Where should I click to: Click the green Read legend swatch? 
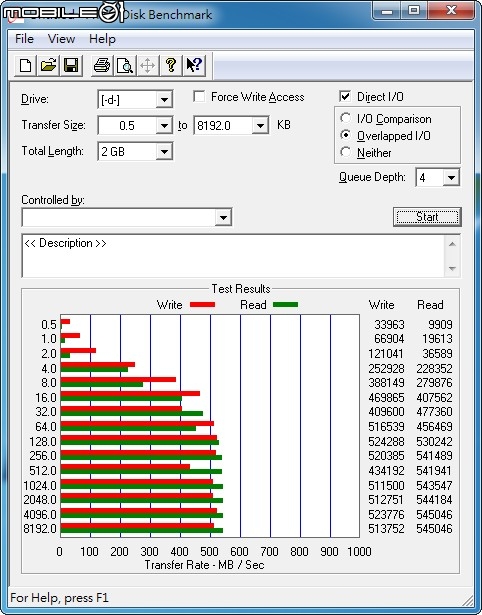click(286, 305)
